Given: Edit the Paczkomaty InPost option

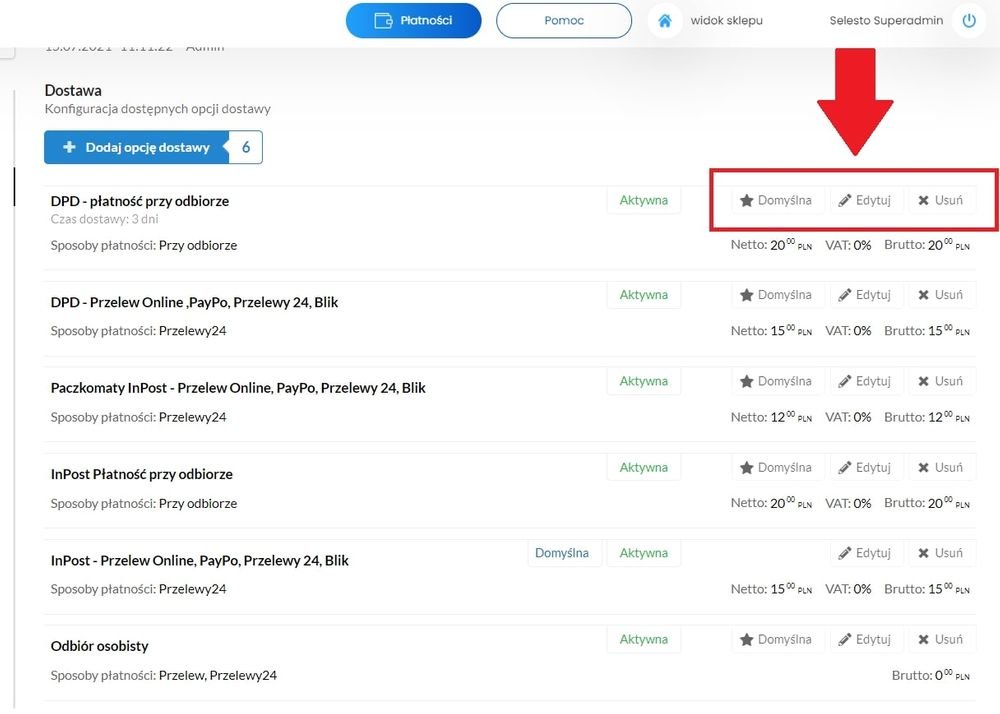Looking at the screenshot, I should coord(866,381).
